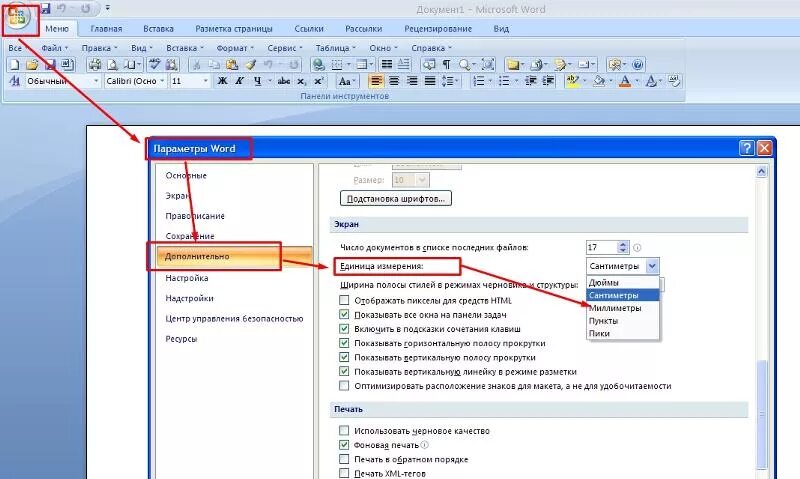Choose Миллиметры in the units list
The image size is (800, 479).
(623, 308)
